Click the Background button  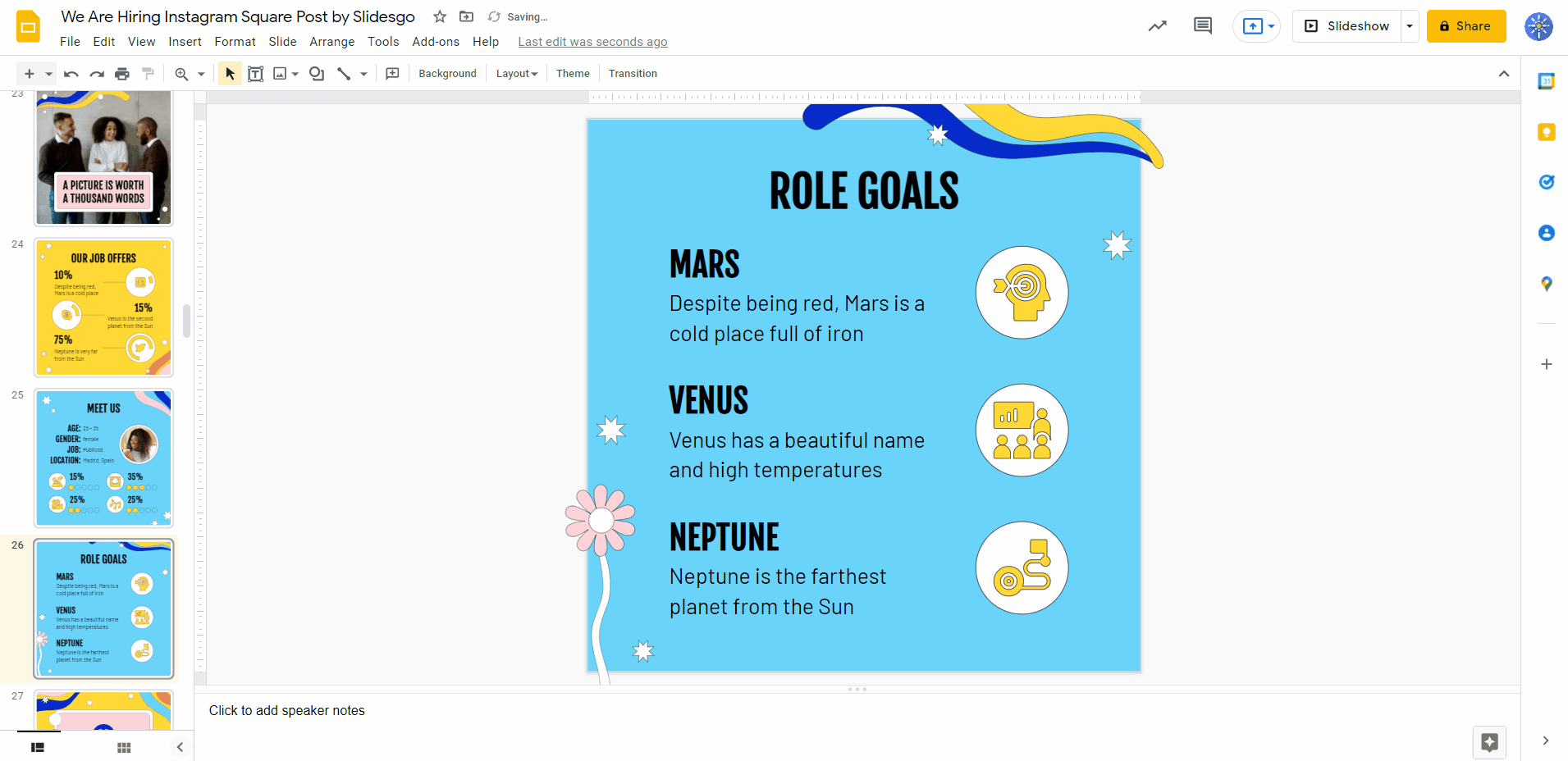tap(447, 74)
